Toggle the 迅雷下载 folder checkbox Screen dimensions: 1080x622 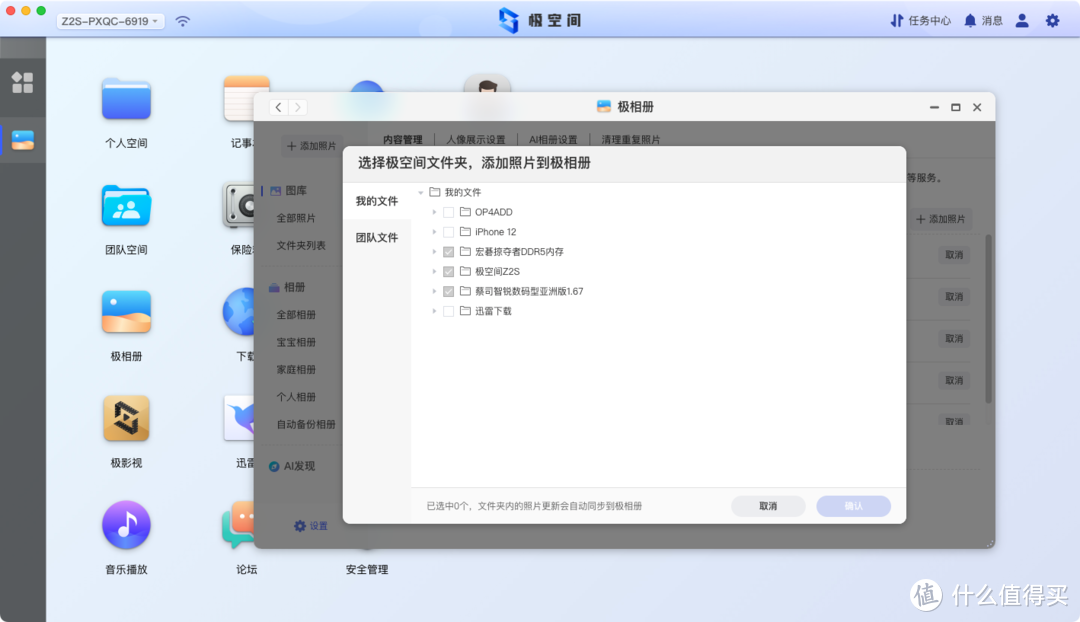pyautogui.click(x=448, y=310)
